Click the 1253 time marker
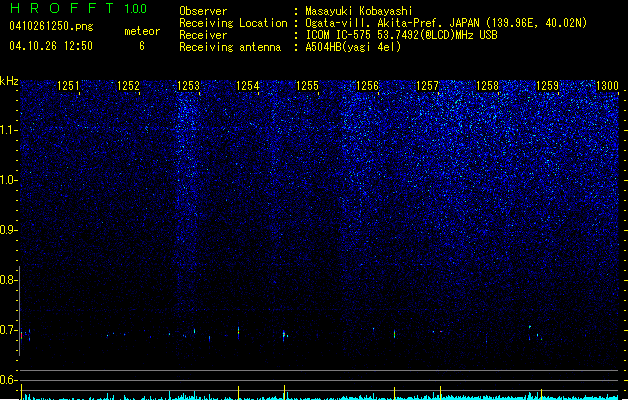 click(188, 86)
